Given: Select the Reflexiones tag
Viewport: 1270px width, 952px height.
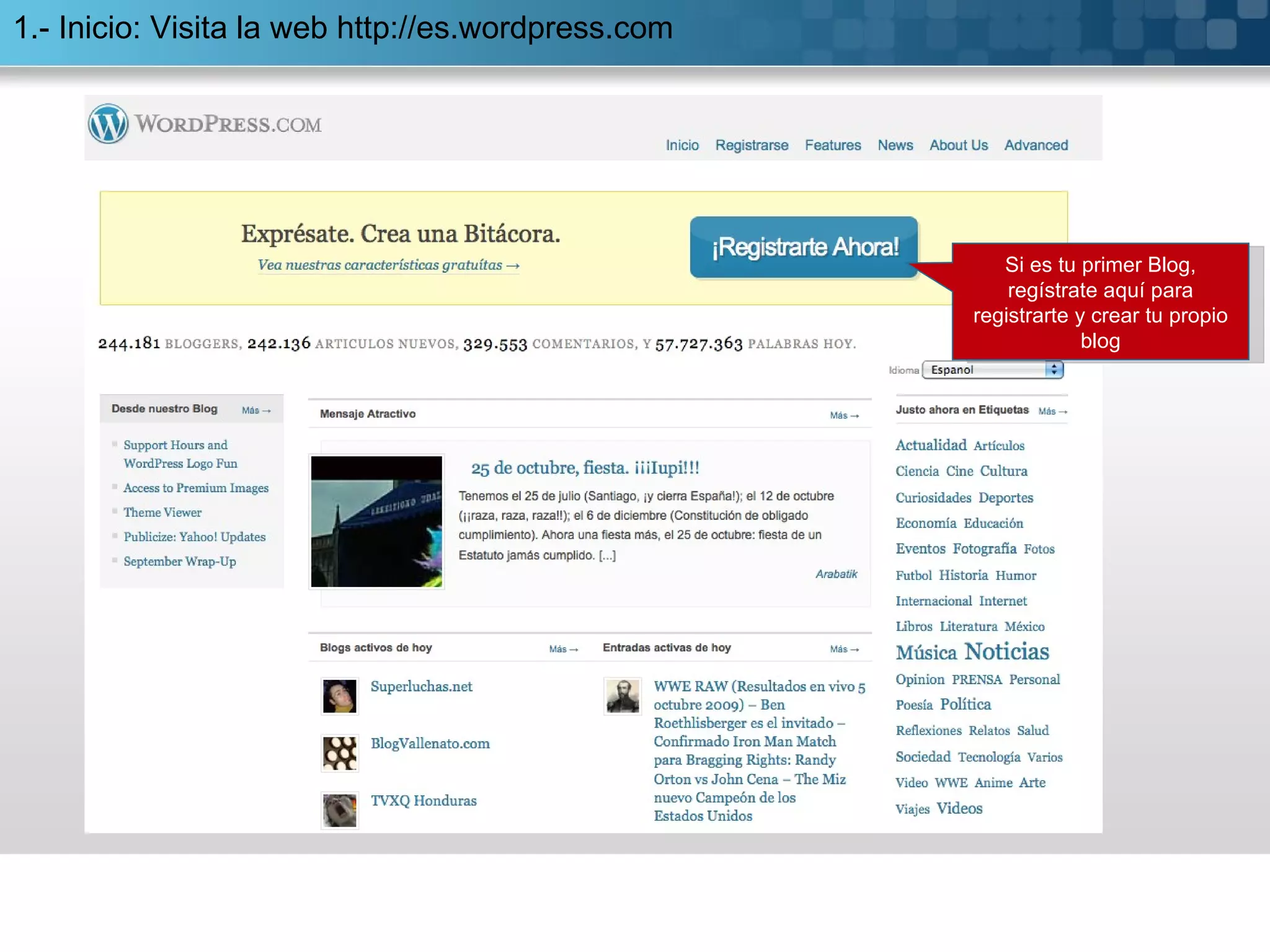Looking at the screenshot, I should tap(928, 730).
